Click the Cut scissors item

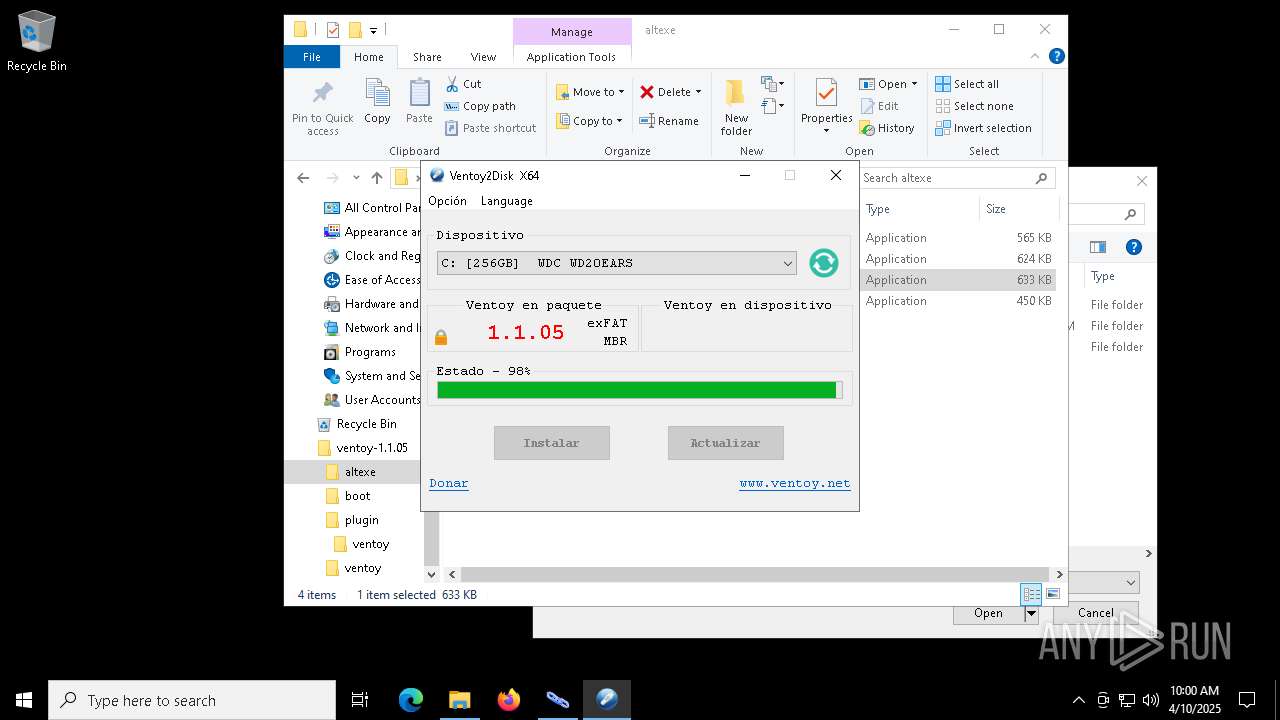tap(464, 84)
